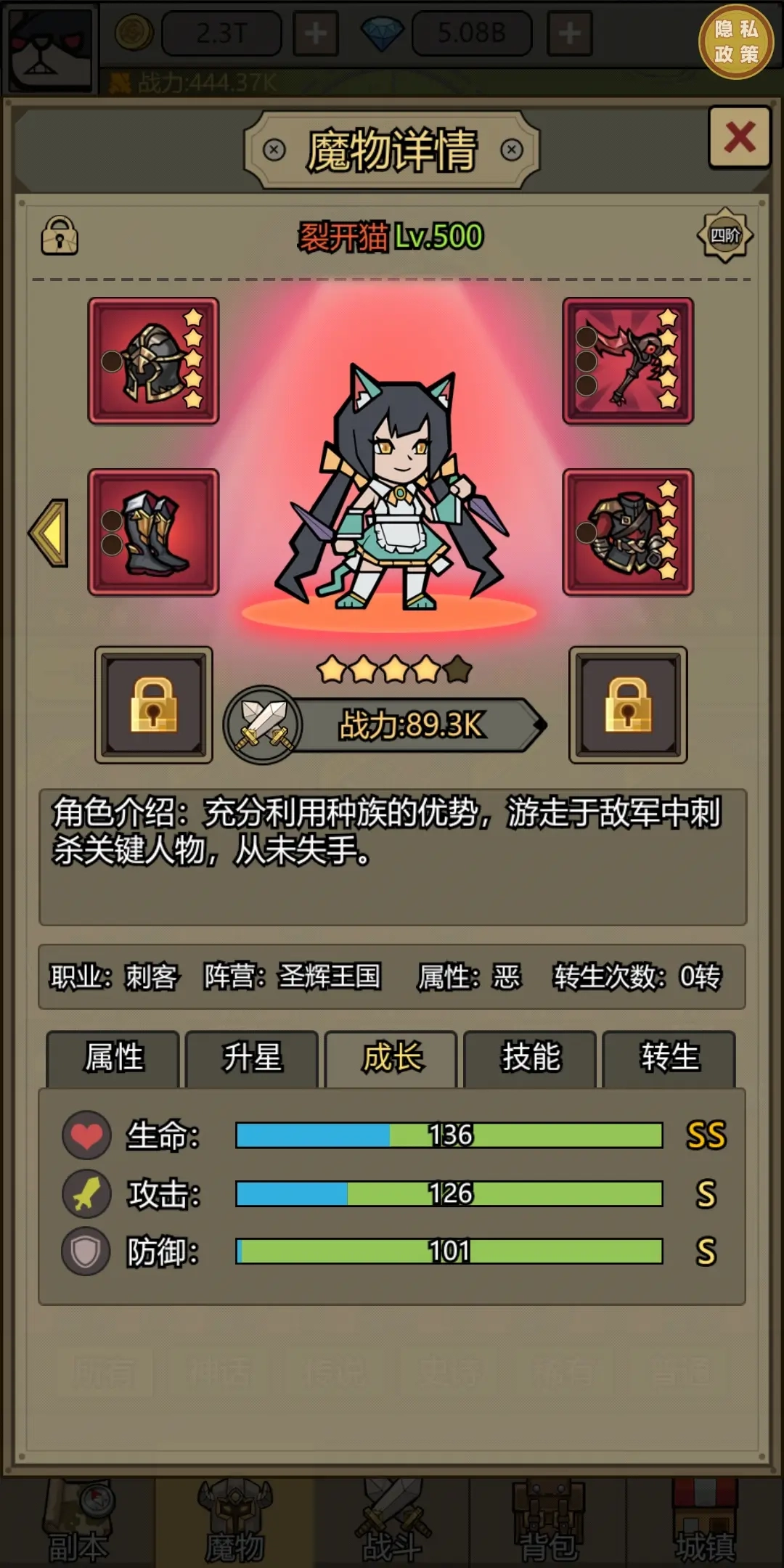The height and width of the screenshot is (1568, 784).
Task: Tap the locked slot right of power
Action: (628, 705)
